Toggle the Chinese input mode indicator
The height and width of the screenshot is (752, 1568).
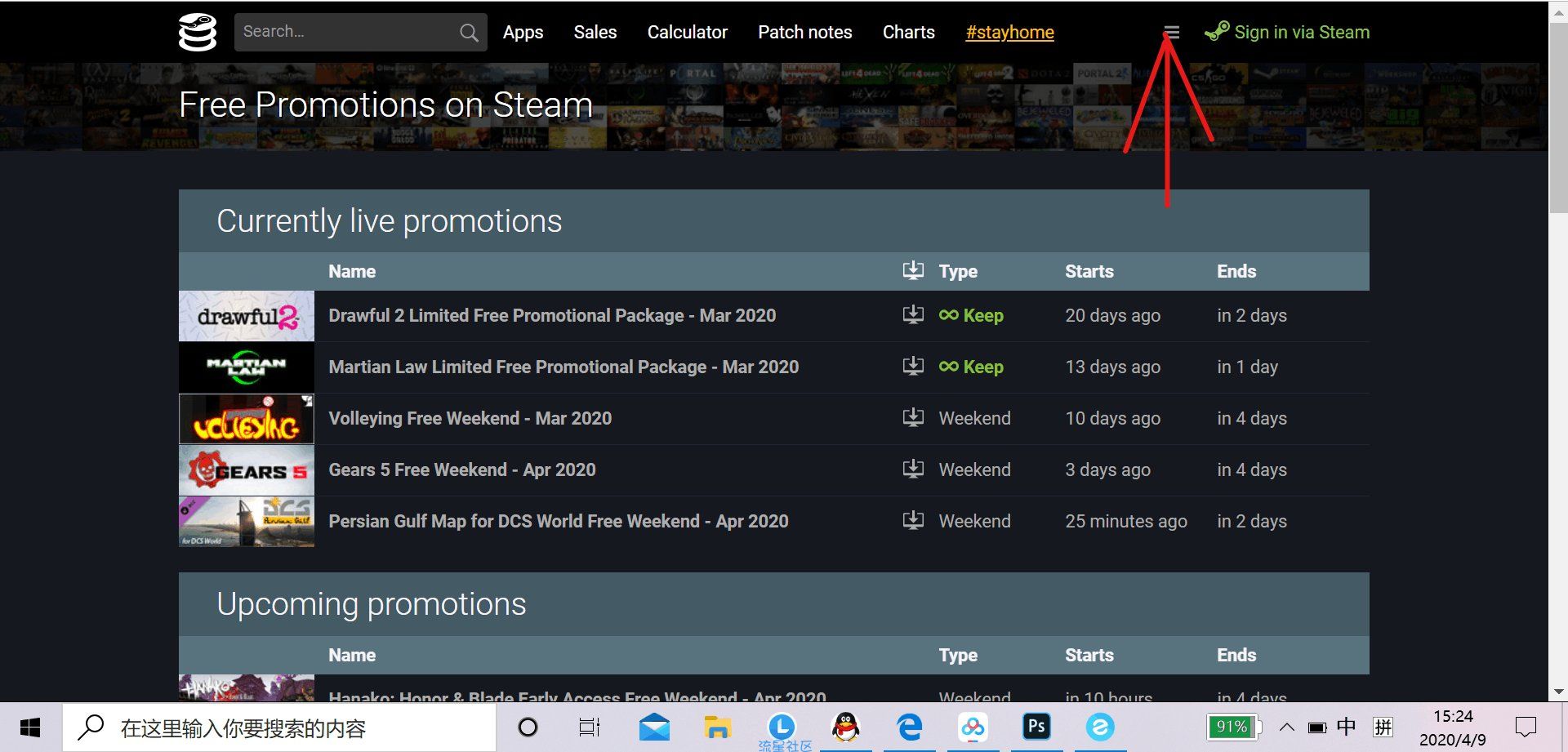[1346, 727]
